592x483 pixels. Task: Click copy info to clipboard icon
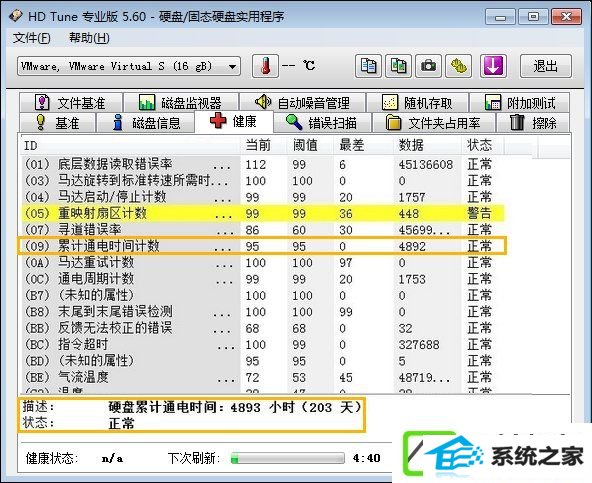[368, 66]
